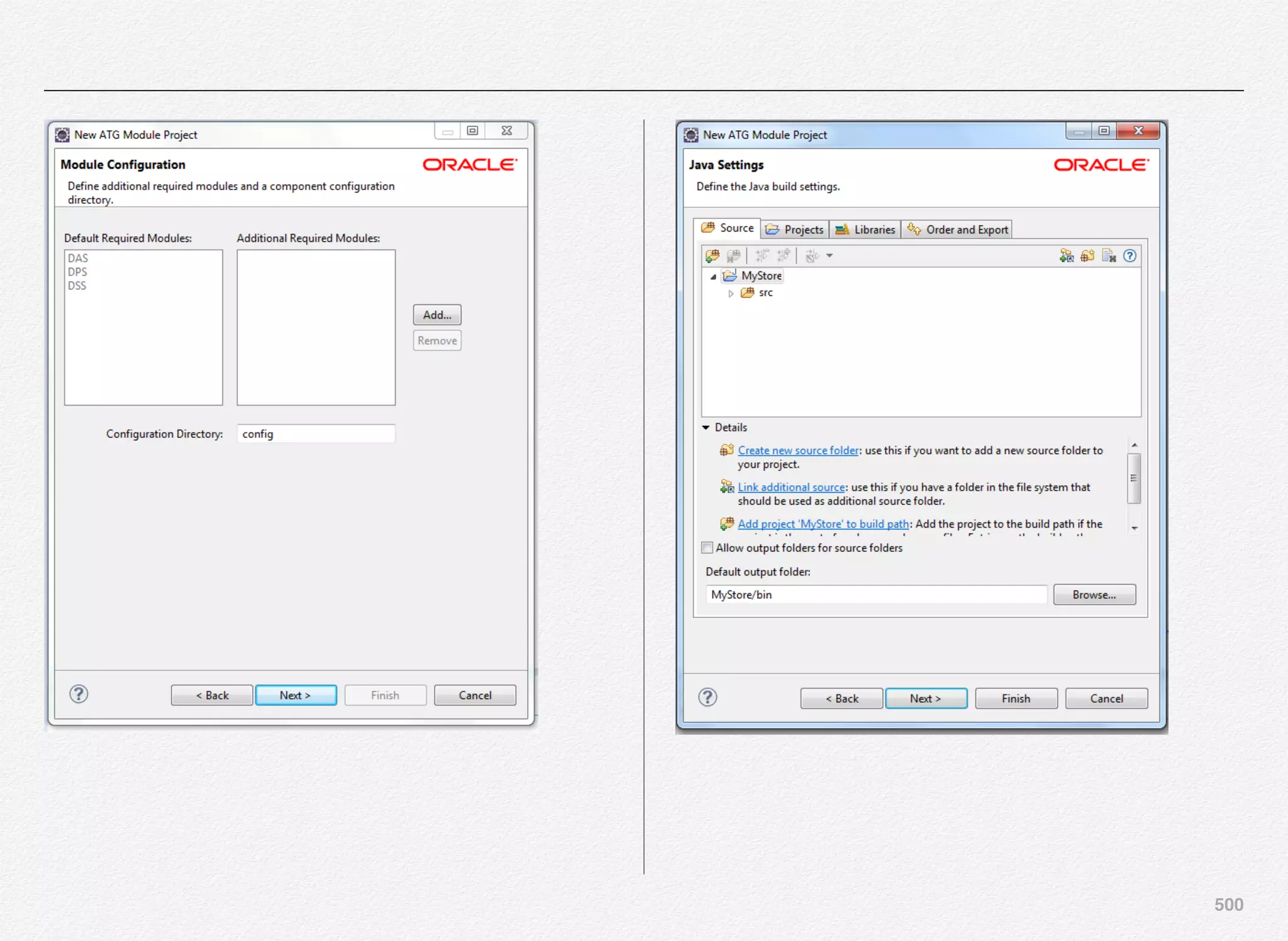Collapse the MyStore tree node
This screenshot has height=941, width=1288.
[x=713, y=277]
